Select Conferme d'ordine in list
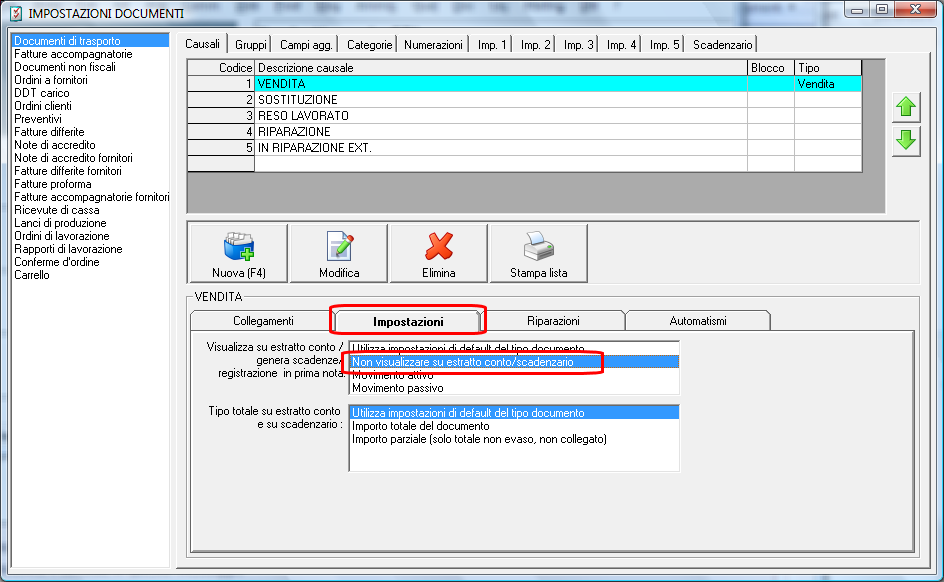Image resolution: width=944 pixels, height=582 pixels. click(90, 262)
